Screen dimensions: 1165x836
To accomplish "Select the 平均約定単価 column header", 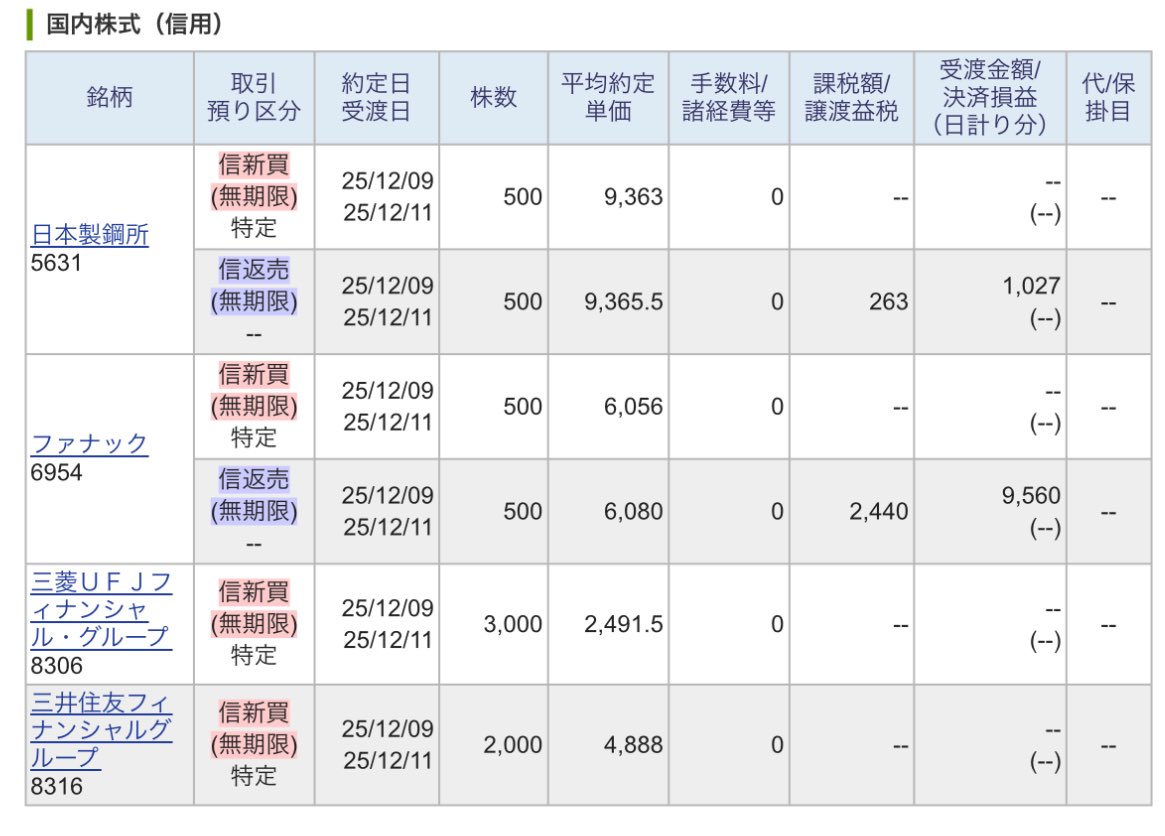I will tap(609, 97).
